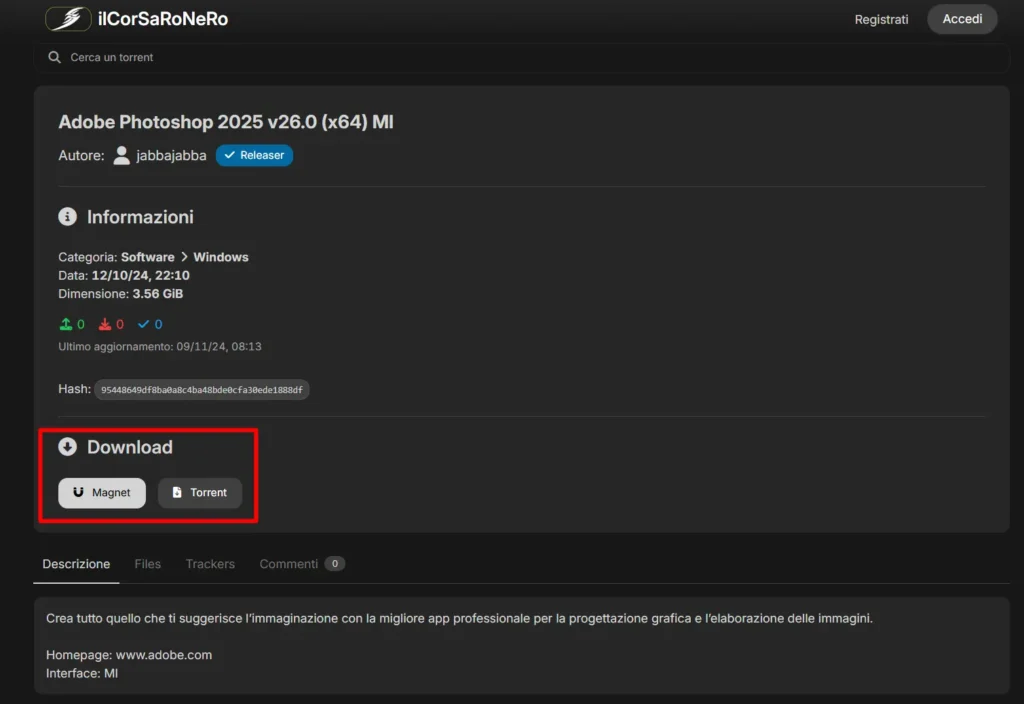Image resolution: width=1024 pixels, height=704 pixels.
Task: Select the Descrizione tab
Action: point(76,564)
